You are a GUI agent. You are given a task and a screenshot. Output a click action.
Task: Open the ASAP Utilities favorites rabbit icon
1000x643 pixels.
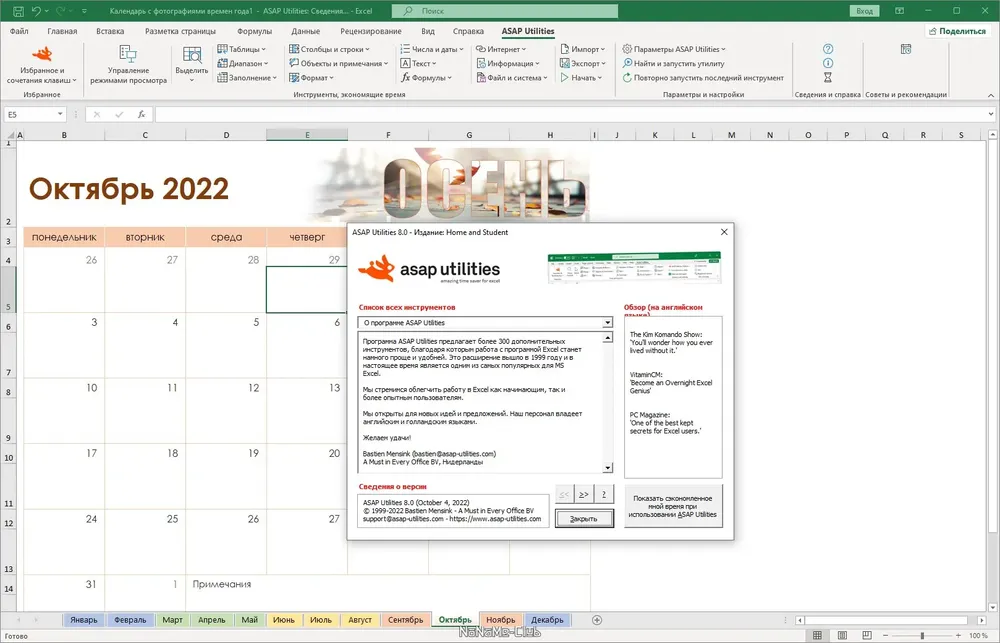point(42,54)
